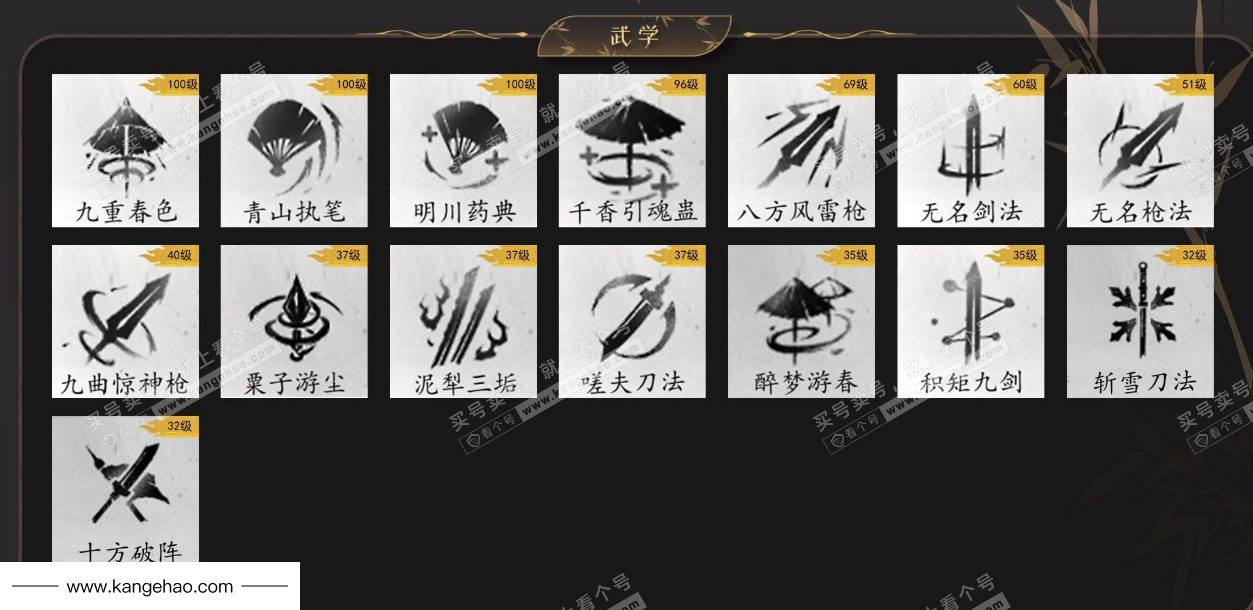Click the 泥犁三垢 twin blade icon
Viewport: 1253px width, 610px height.
click(x=463, y=322)
